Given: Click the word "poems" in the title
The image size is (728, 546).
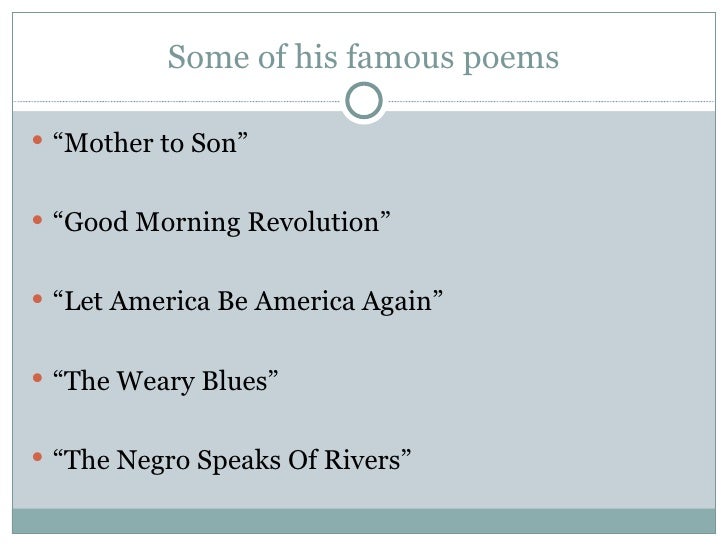Looking at the screenshot, I should (511, 59).
